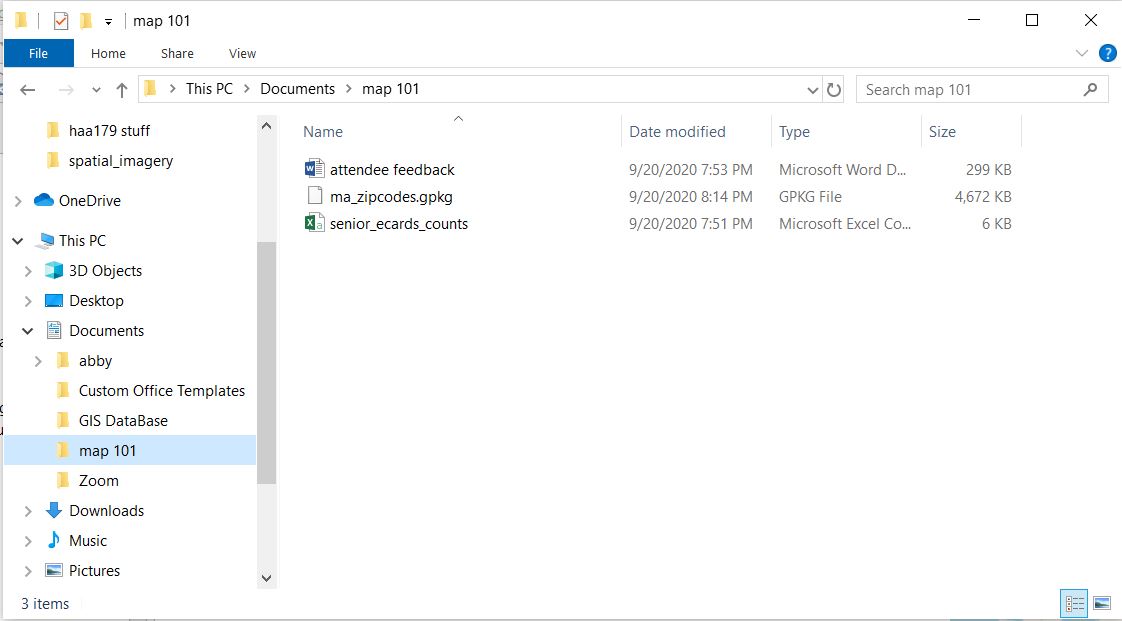Select the GIS DataBase folder
The width and height of the screenshot is (1122, 621).
pyautogui.click(x=123, y=421)
